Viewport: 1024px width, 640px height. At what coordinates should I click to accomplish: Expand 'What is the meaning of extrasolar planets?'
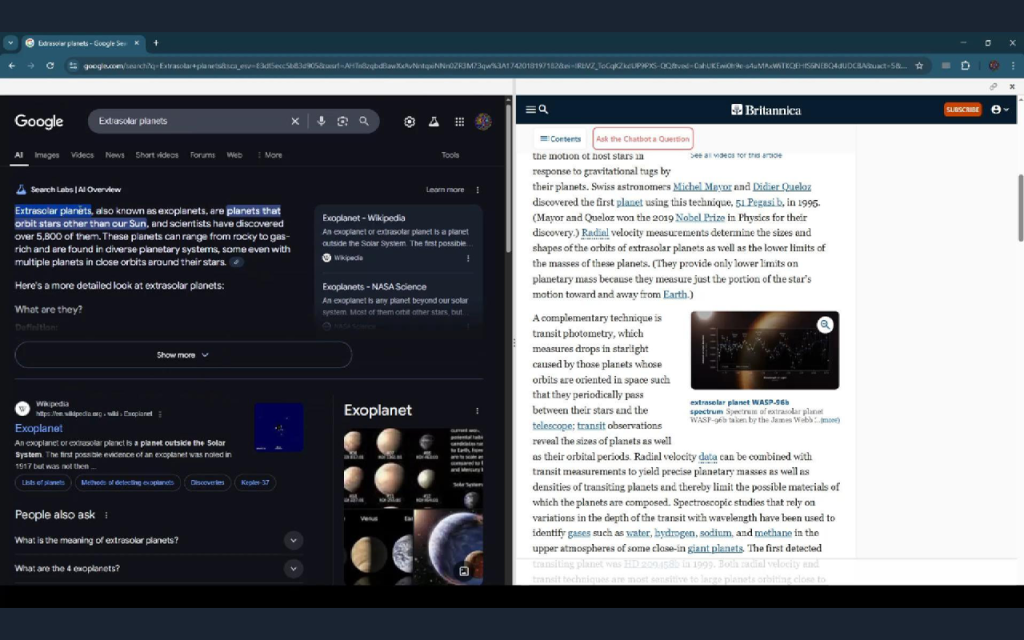[293, 539]
